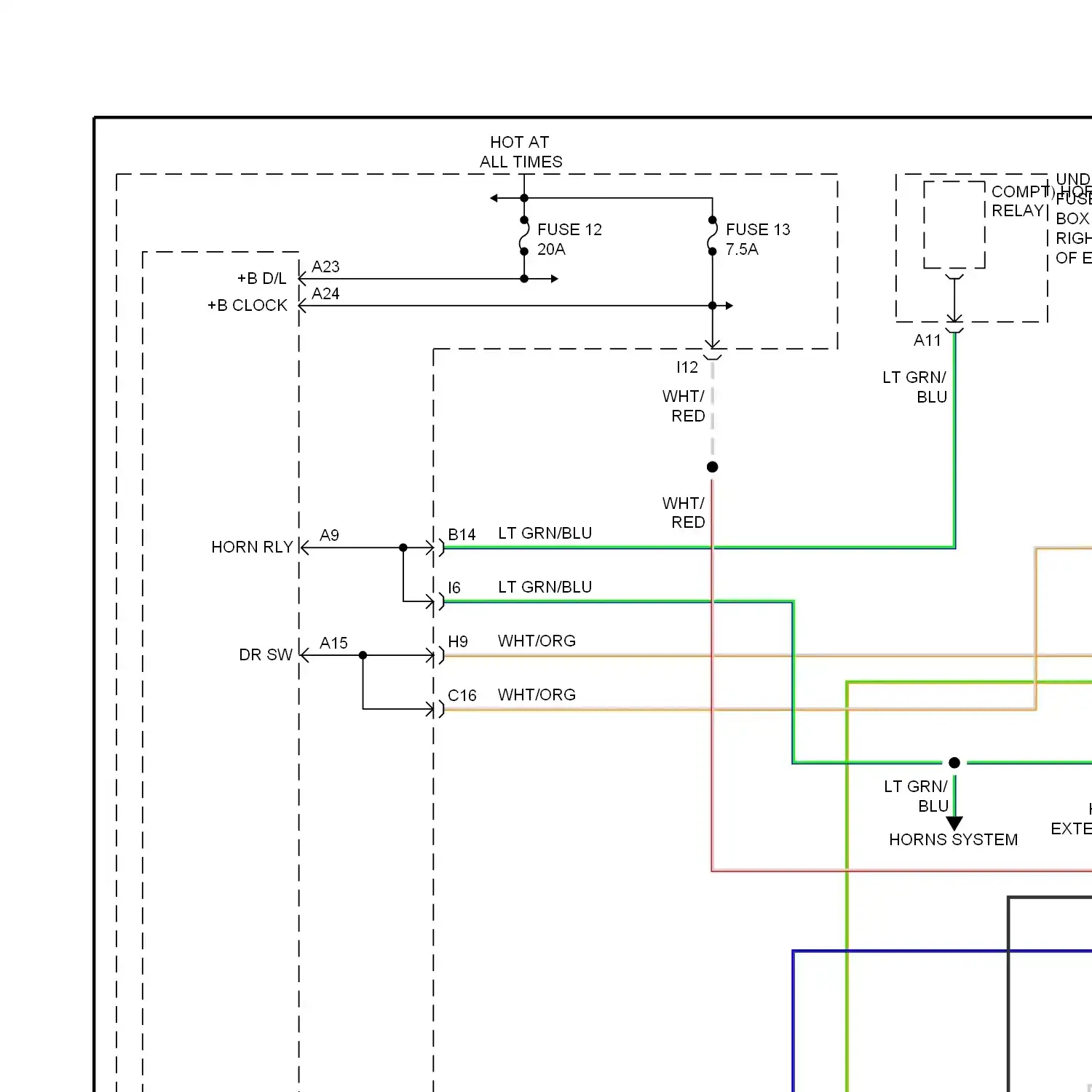Click the HOT AT ALL TIMES label
1092x1092 pixels.
pos(521,151)
